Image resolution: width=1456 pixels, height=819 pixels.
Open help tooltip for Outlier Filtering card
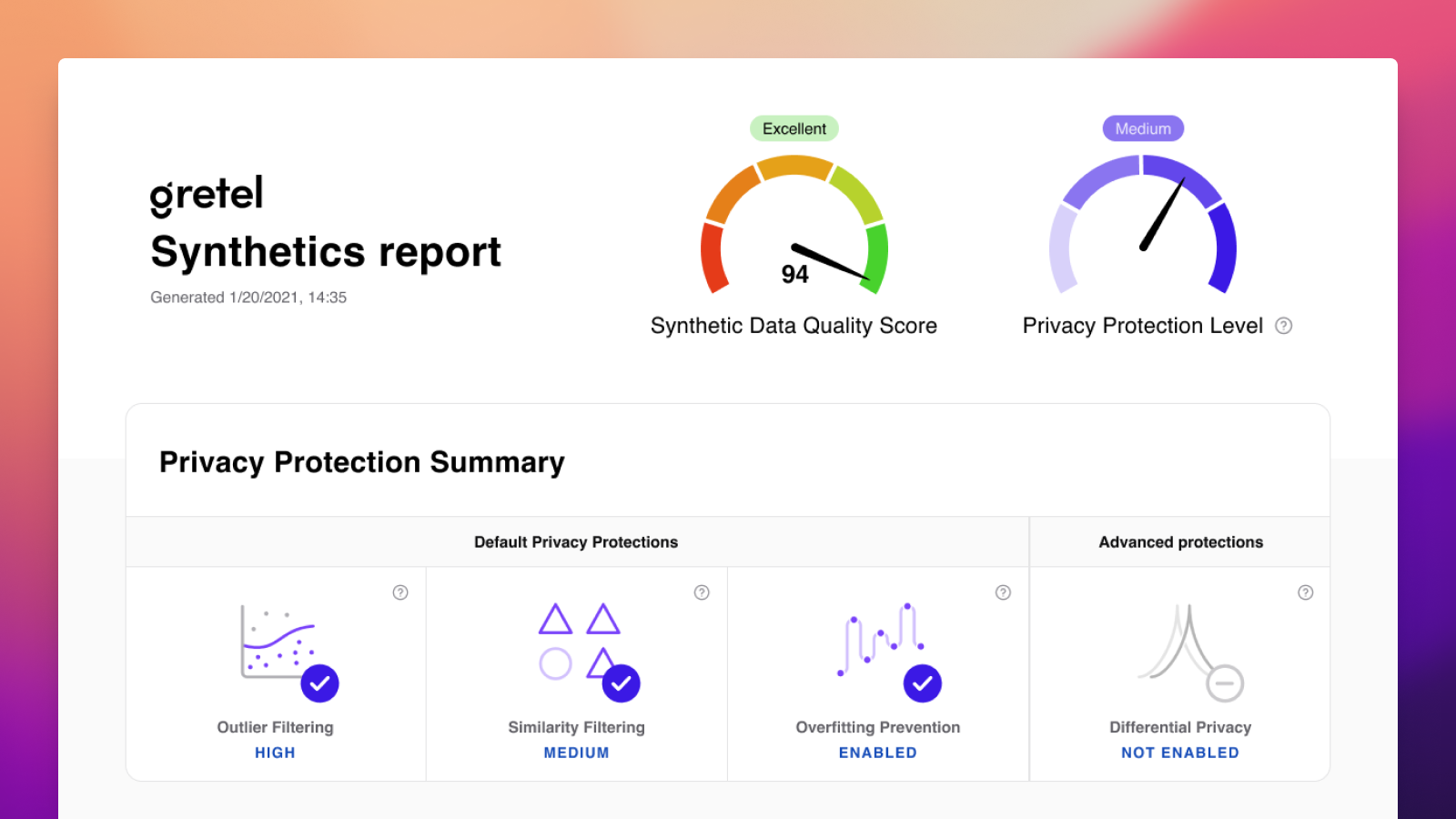pos(400,592)
